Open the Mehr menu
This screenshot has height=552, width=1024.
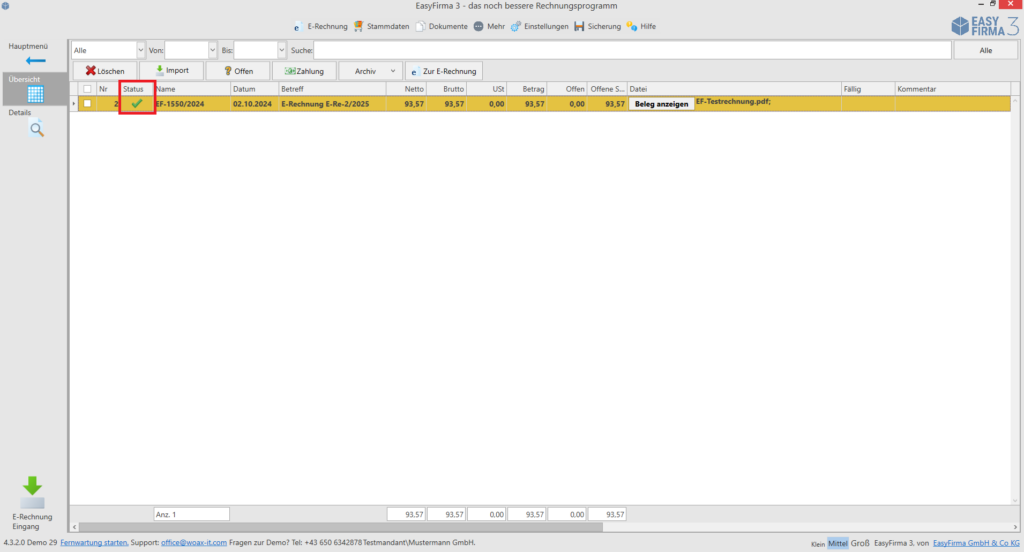[x=489, y=27]
